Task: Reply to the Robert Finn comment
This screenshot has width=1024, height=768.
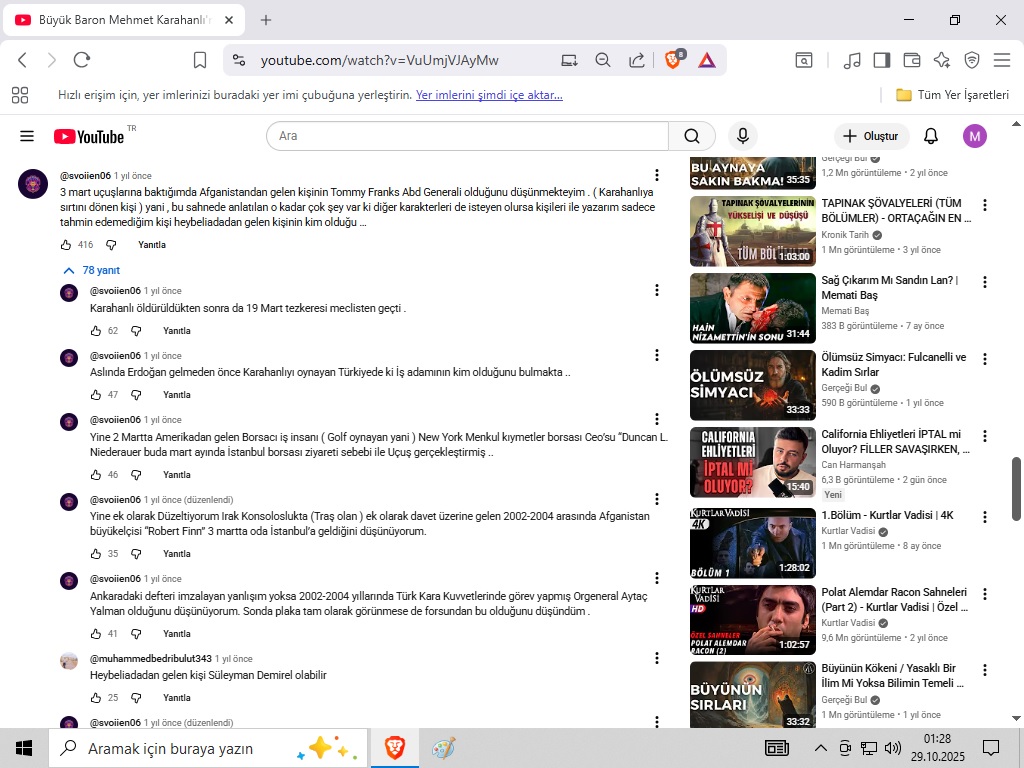Action: click(176, 554)
